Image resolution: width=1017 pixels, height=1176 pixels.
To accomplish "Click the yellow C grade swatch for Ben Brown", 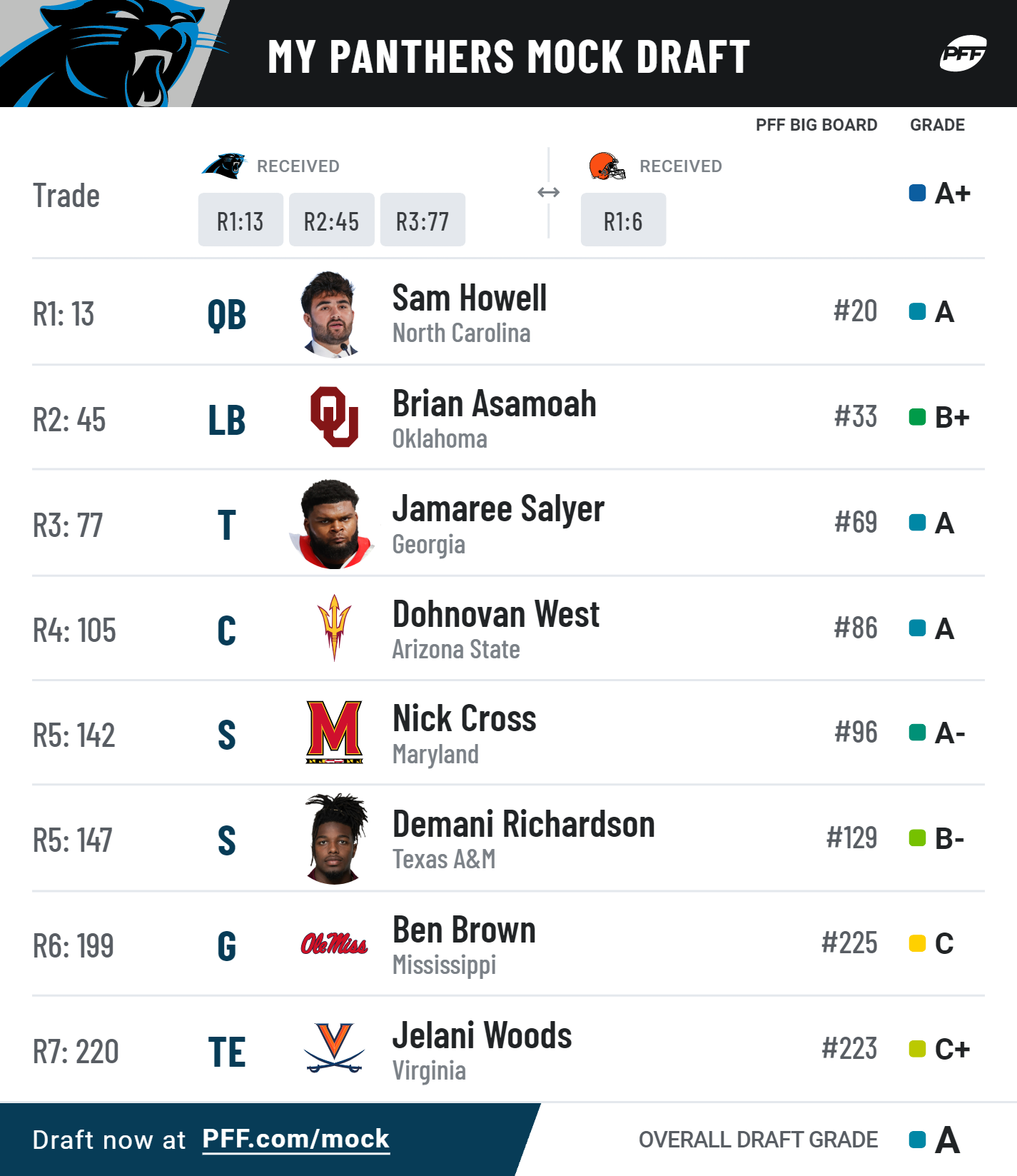I will tap(917, 943).
